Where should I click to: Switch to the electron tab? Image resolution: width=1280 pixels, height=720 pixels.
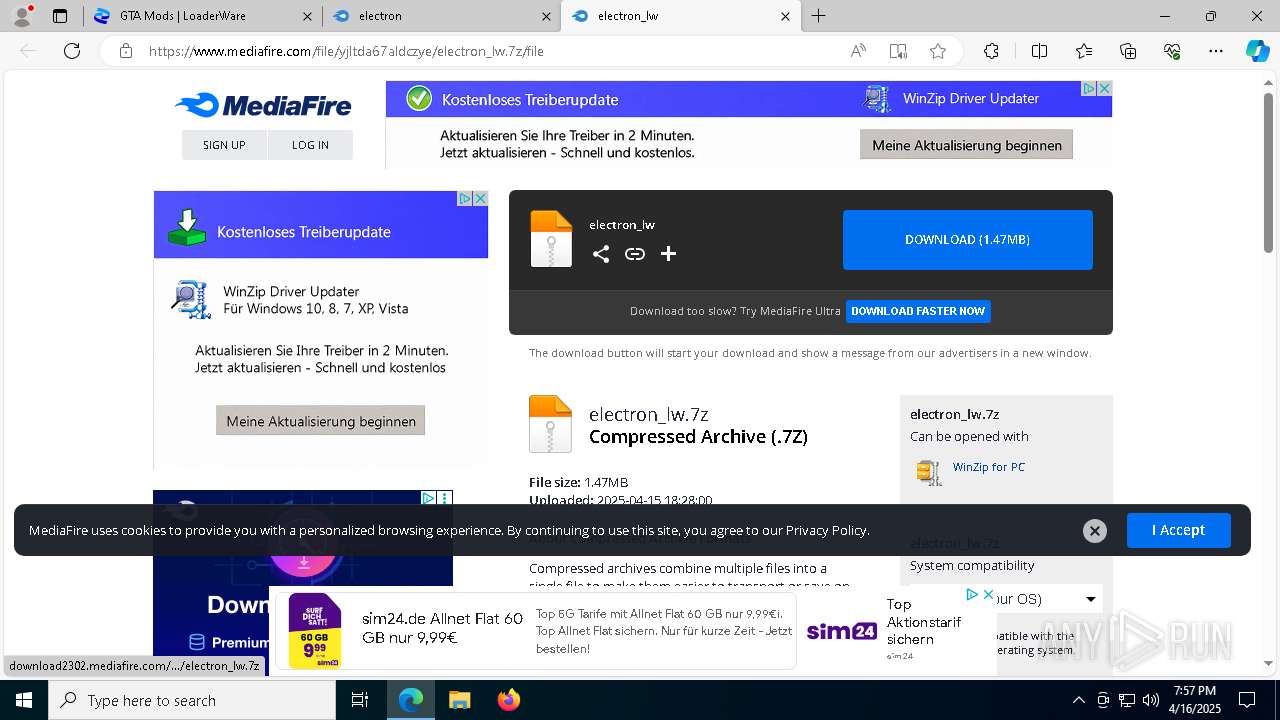pyautogui.click(x=442, y=16)
